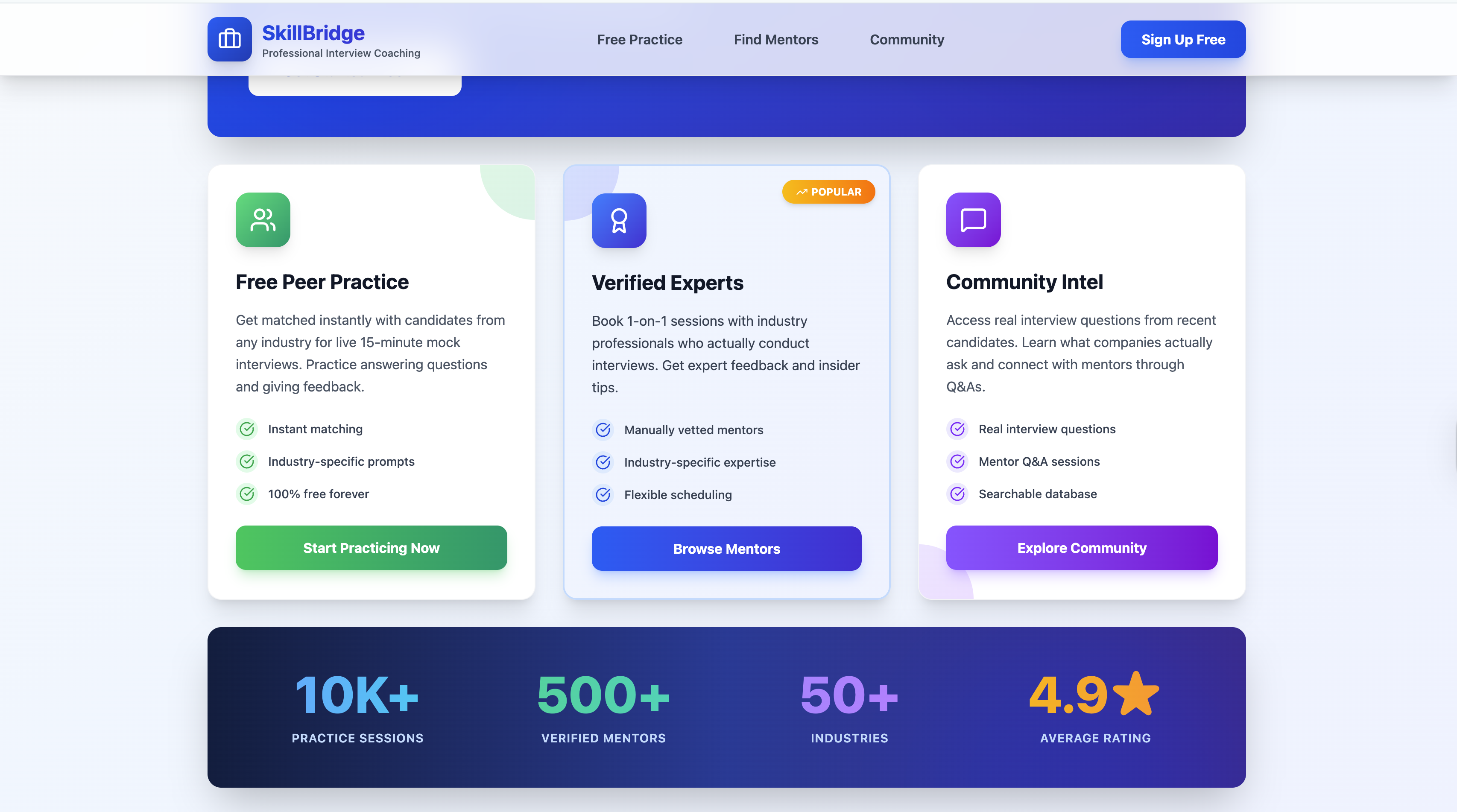Click the blue award ribbon icon
Viewport: 1457px width, 812px height.
pyautogui.click(x=619, y=221)
